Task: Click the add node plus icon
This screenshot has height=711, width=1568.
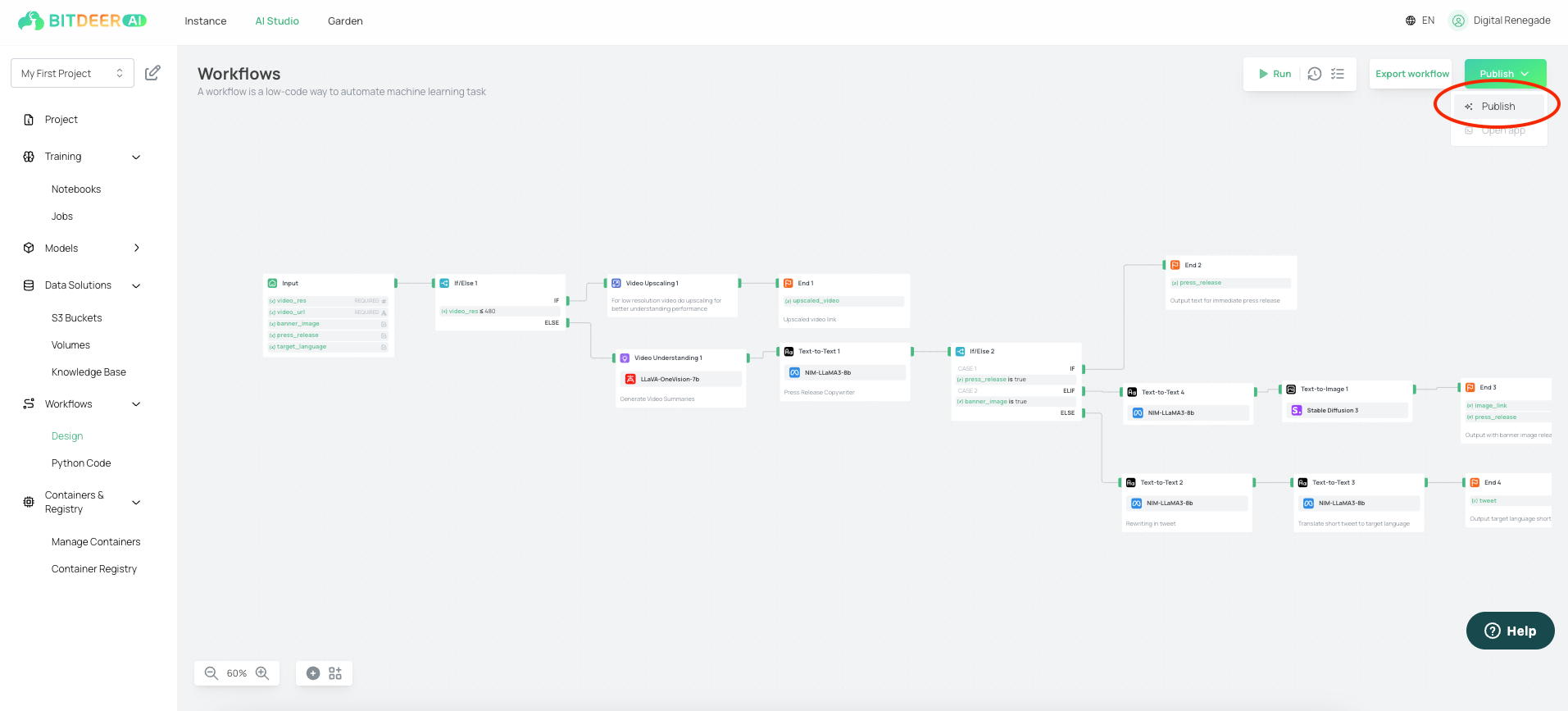Action: (313, 673)
